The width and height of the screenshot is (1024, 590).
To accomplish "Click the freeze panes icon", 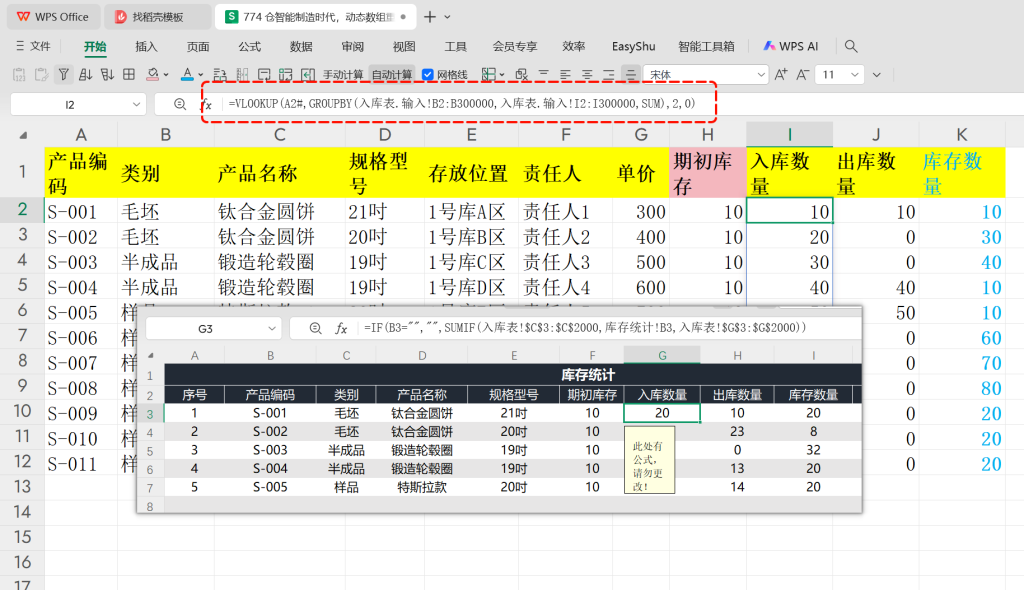I will pyautogui.click(x=488, y=74).
